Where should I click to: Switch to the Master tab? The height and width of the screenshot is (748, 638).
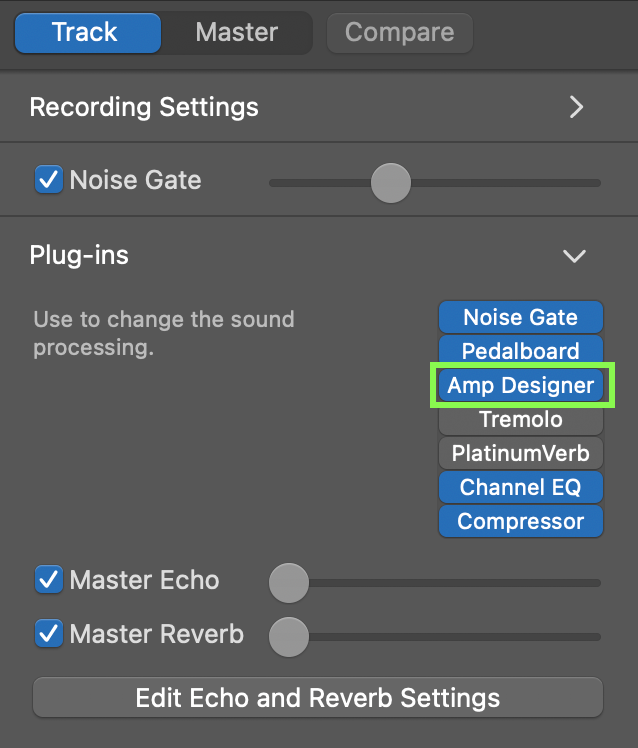click(236, 33)
